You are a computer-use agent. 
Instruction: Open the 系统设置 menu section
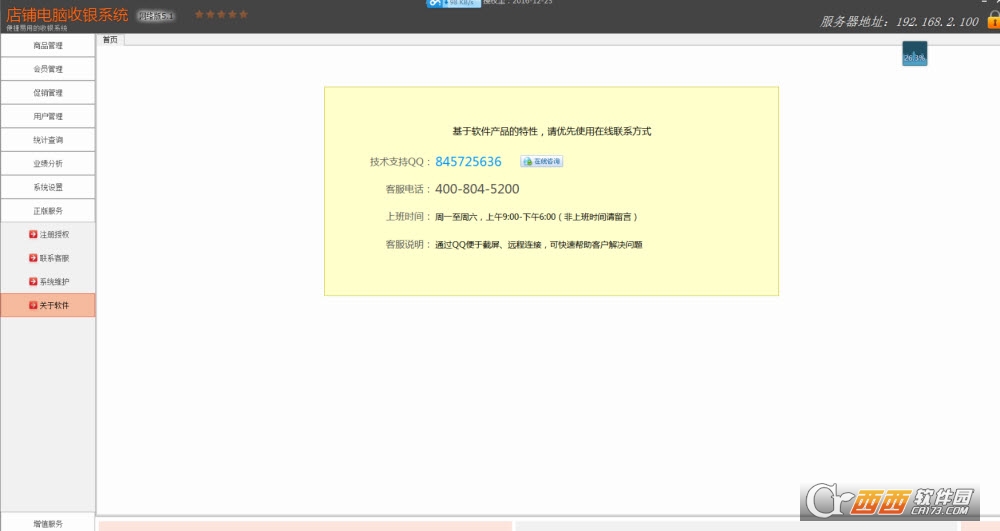[x=48, y=187]
